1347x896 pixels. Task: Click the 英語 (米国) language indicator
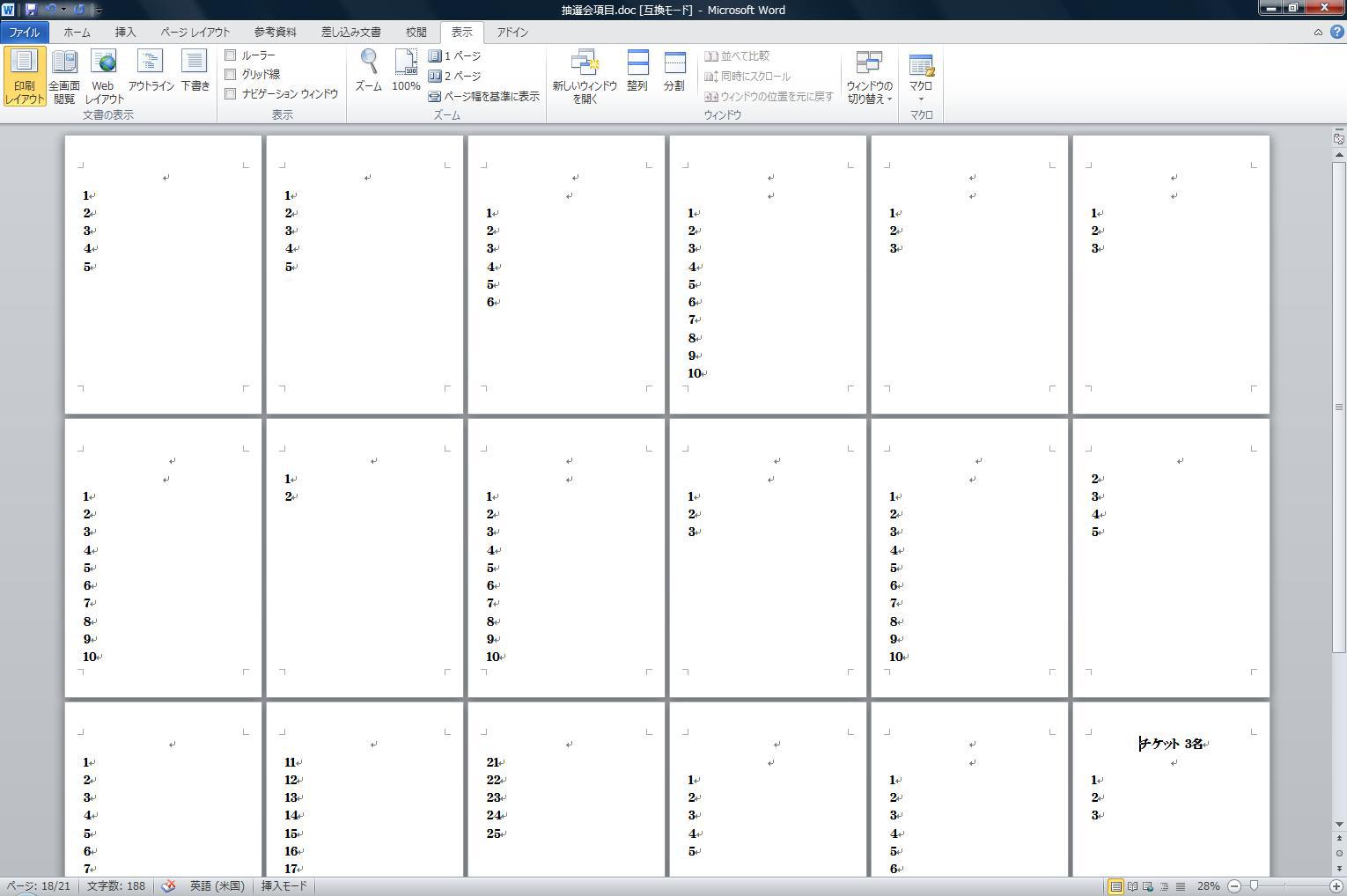pyautogui.click(x=217, y=886)
